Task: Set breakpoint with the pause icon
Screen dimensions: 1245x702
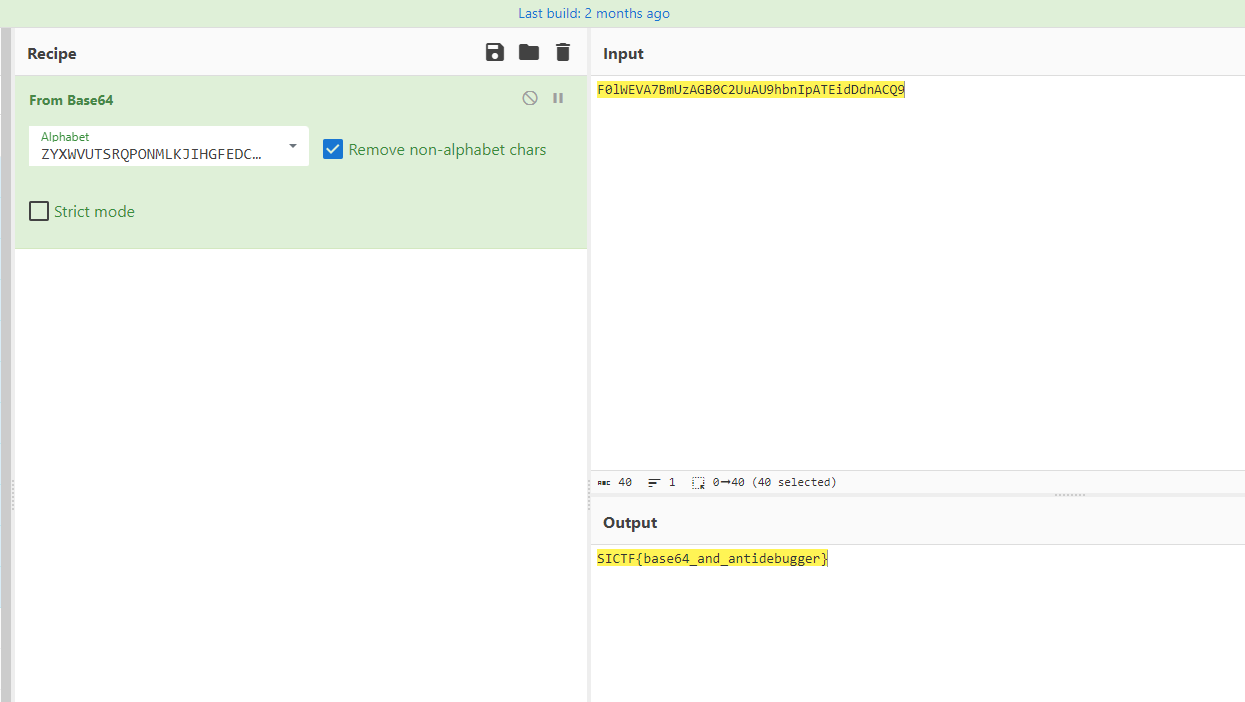Action: (x=558, y=98)
